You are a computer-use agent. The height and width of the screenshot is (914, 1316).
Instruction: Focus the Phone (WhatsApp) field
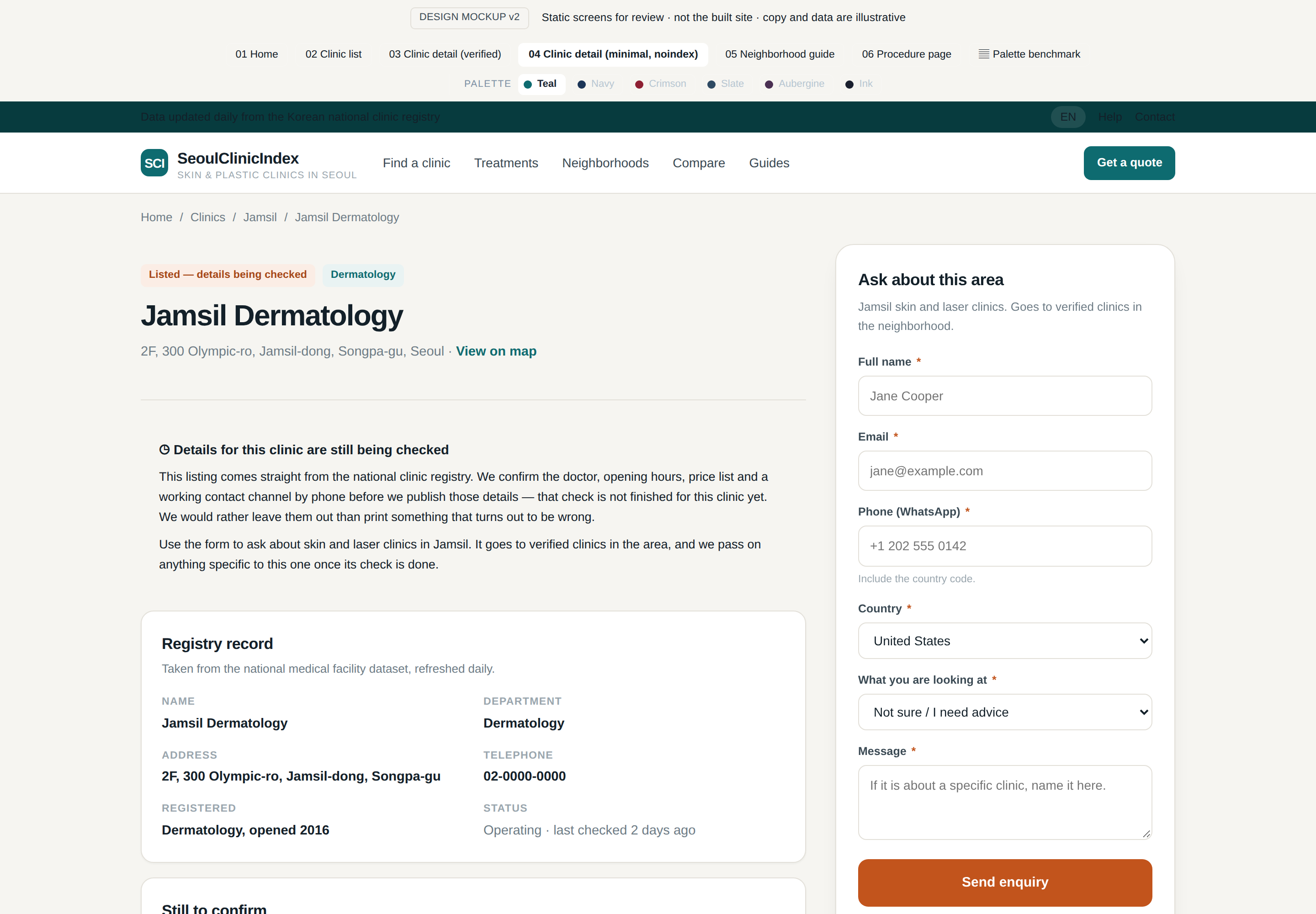1004,546
